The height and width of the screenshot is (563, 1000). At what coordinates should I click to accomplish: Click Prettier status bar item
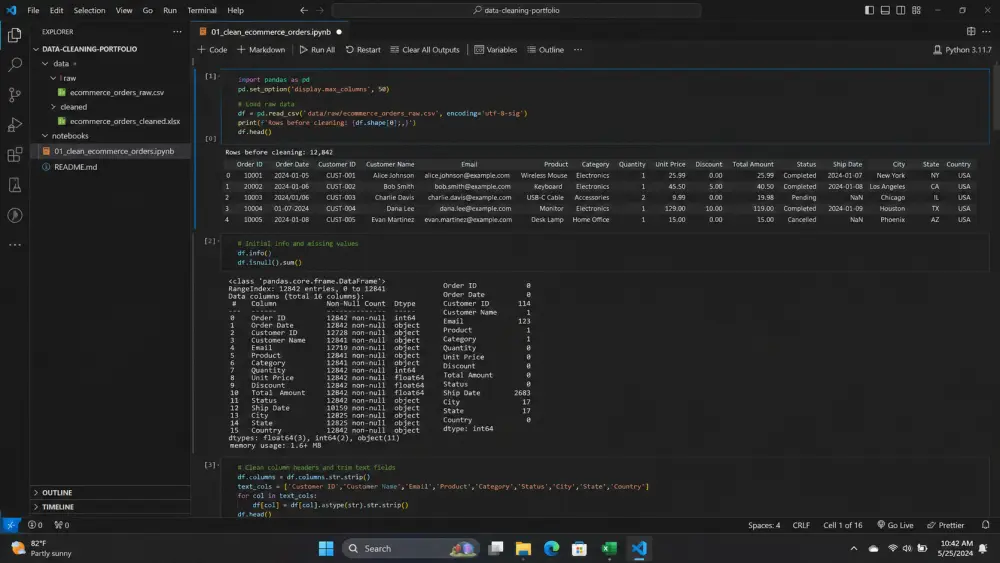(946, 525)
